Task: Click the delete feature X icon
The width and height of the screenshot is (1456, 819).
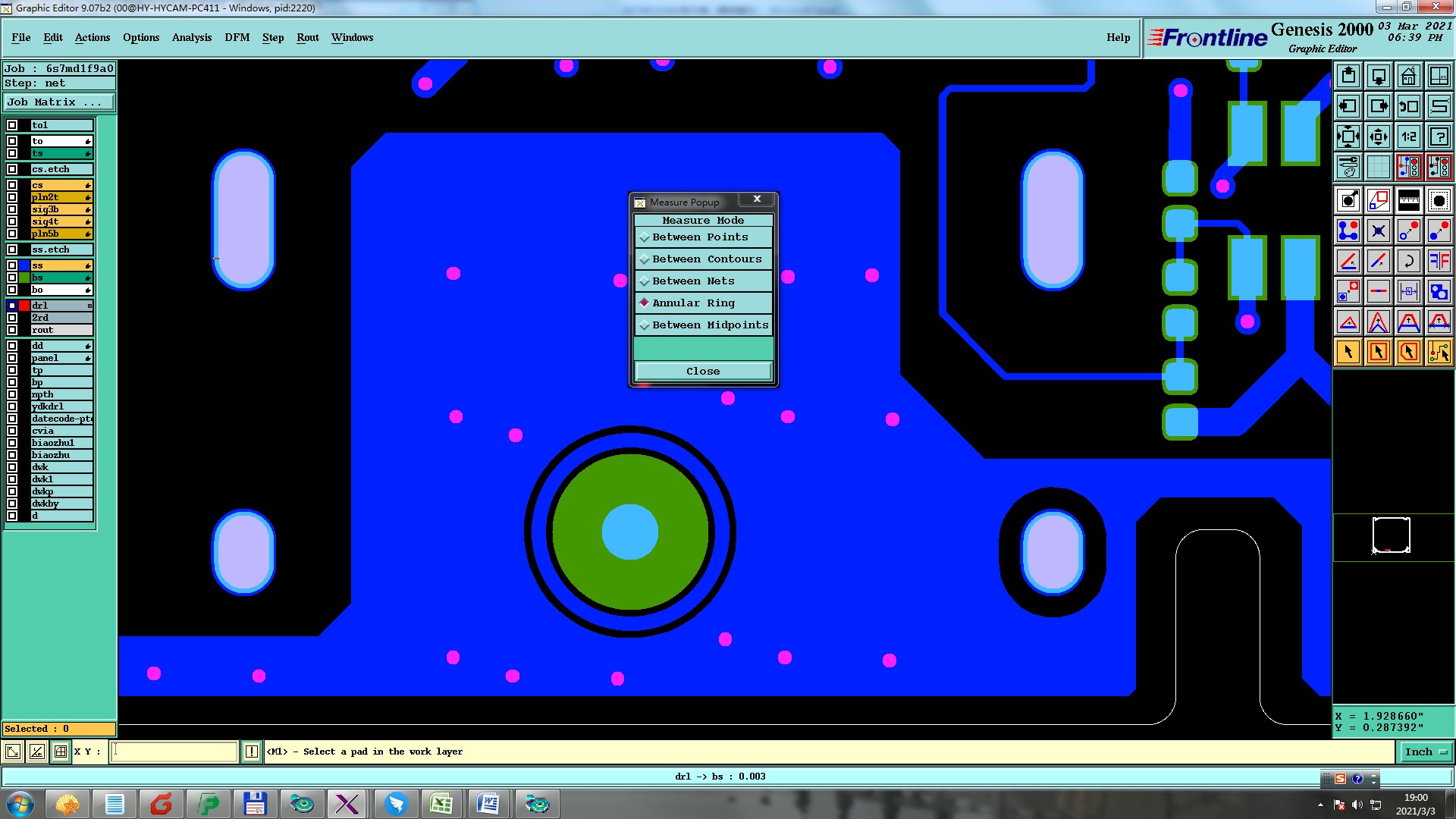Action: tap(1379, 231)
